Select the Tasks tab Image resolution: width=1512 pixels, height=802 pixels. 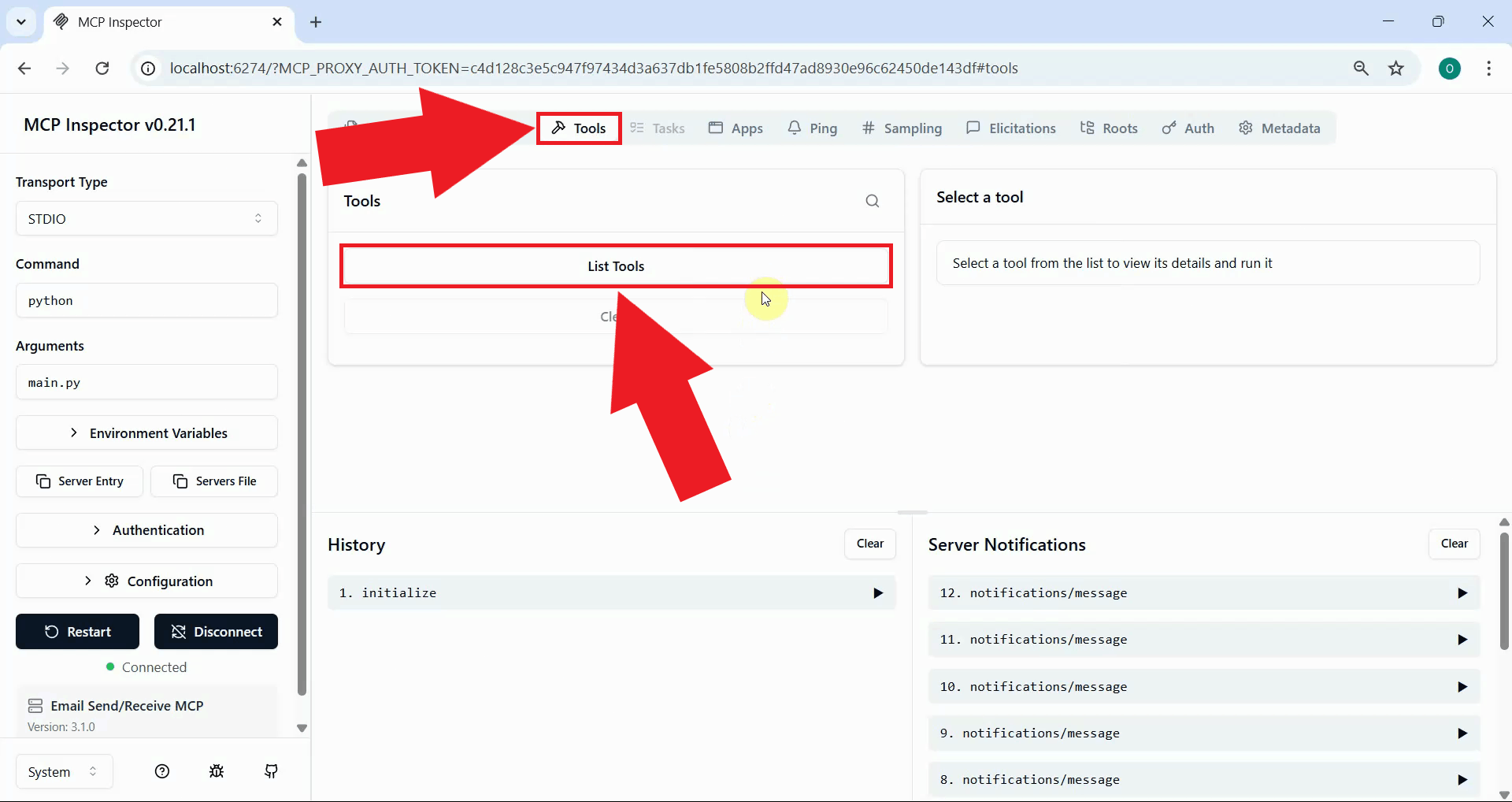[658, 128]
